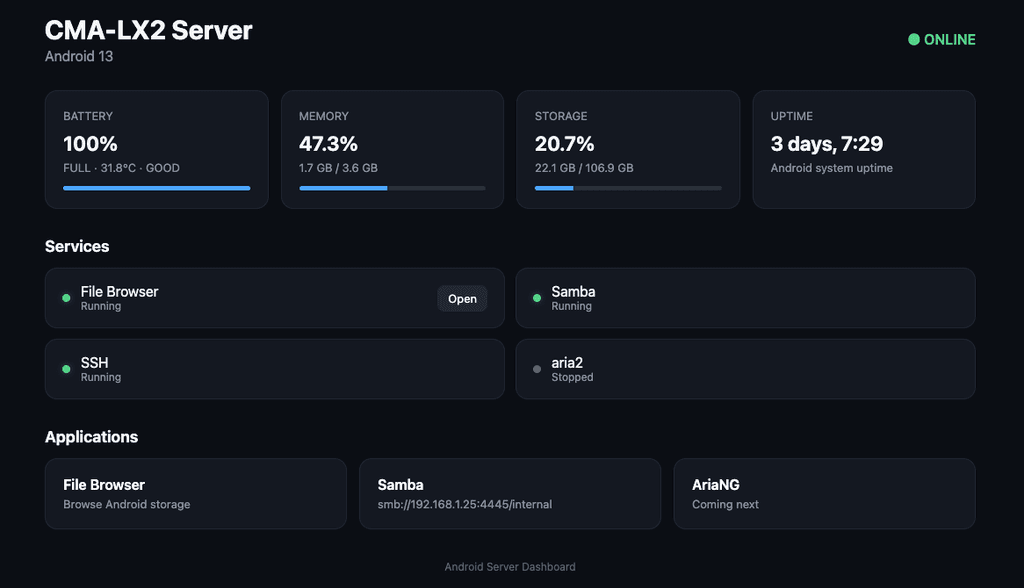This screenshot has height=588, width=1024.
Task: Click the CMA-LX2 Server title
Action: click(148, 31)
